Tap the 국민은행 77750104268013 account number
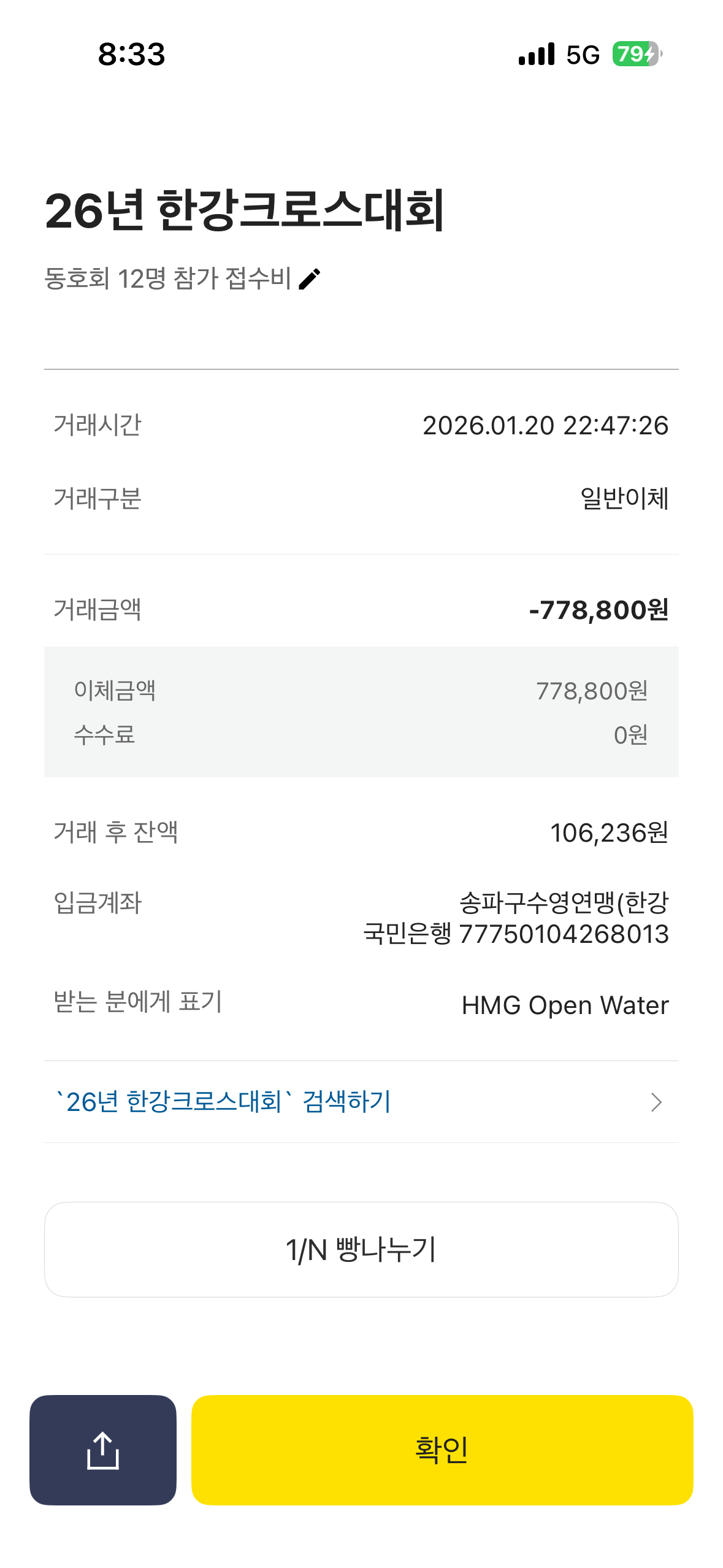 516,934
